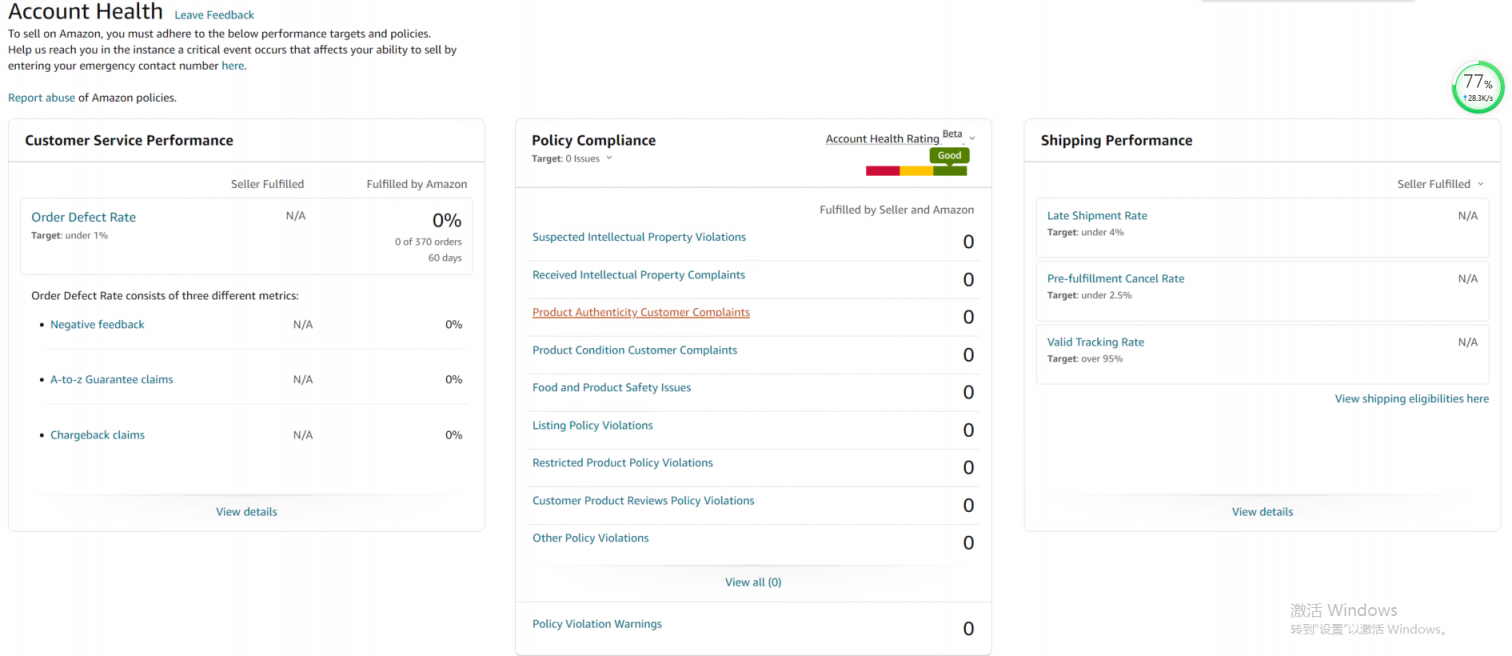
Task: Click the N/A value for Late Shipment Rate
Action: pyautogui.click(x=1467, y=216)
